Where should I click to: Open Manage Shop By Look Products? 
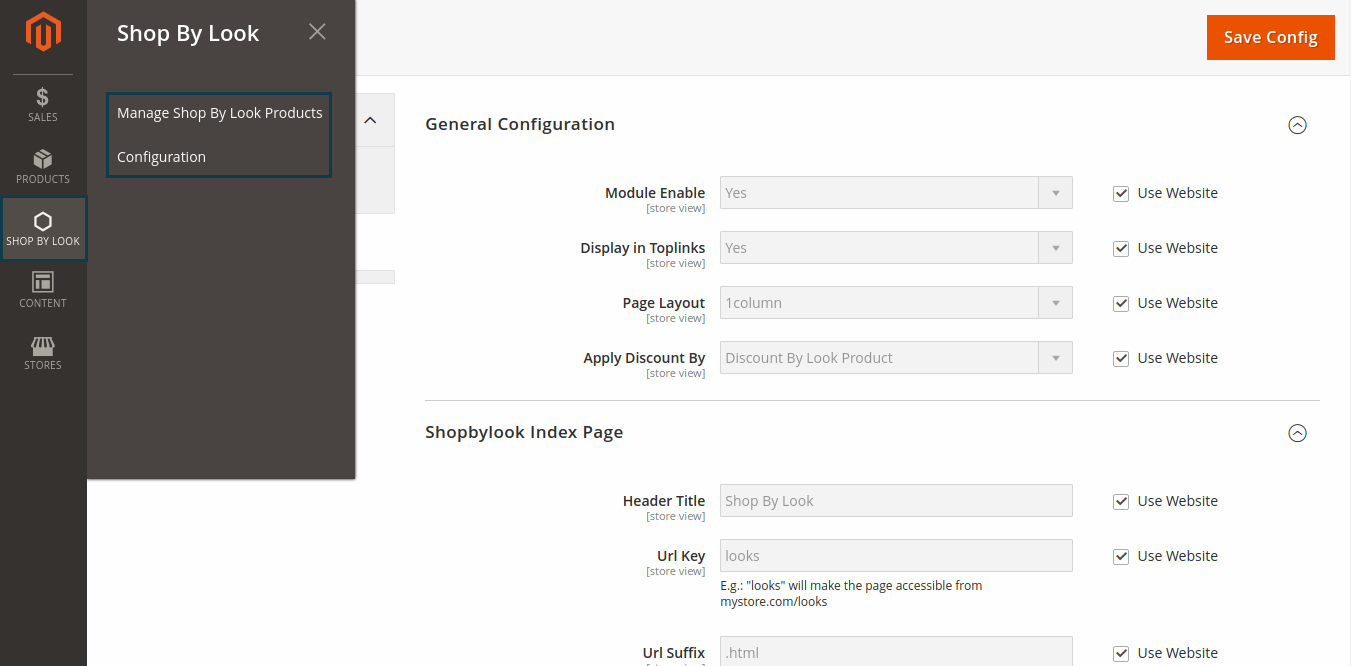point(220,113)
